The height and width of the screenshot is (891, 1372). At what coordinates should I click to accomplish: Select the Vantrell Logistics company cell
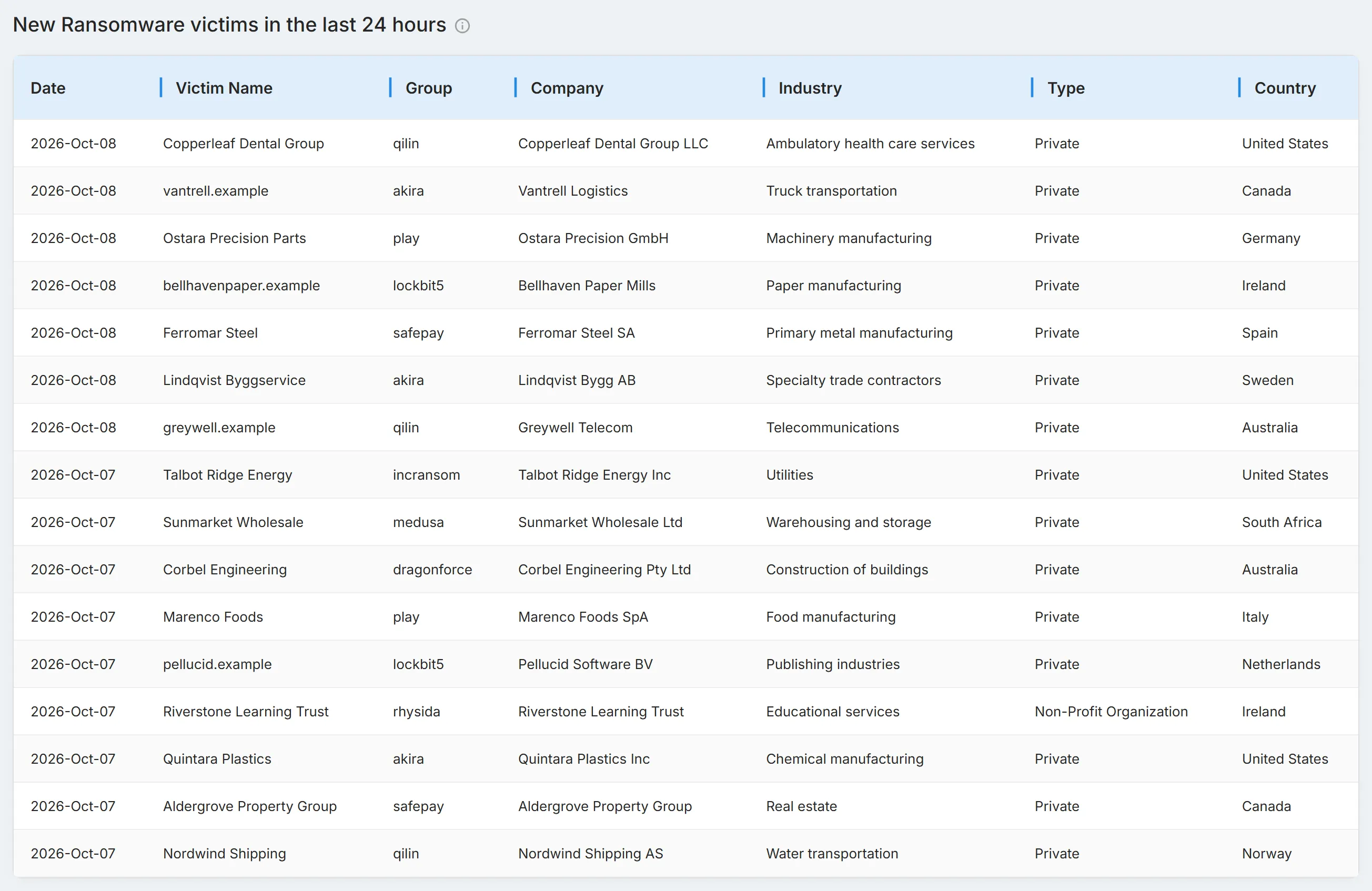coord(572,191)
